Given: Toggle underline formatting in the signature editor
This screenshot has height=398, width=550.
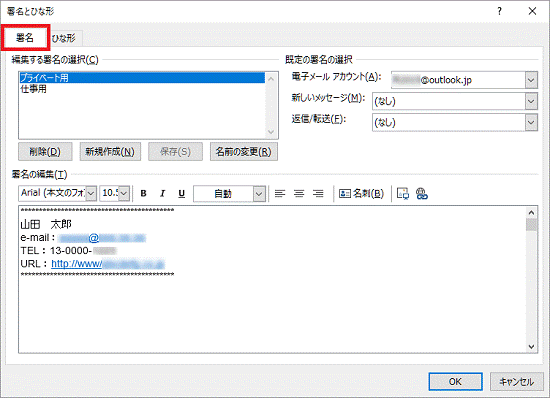Looking at the screenshot, I should click(x=181, y=194).
